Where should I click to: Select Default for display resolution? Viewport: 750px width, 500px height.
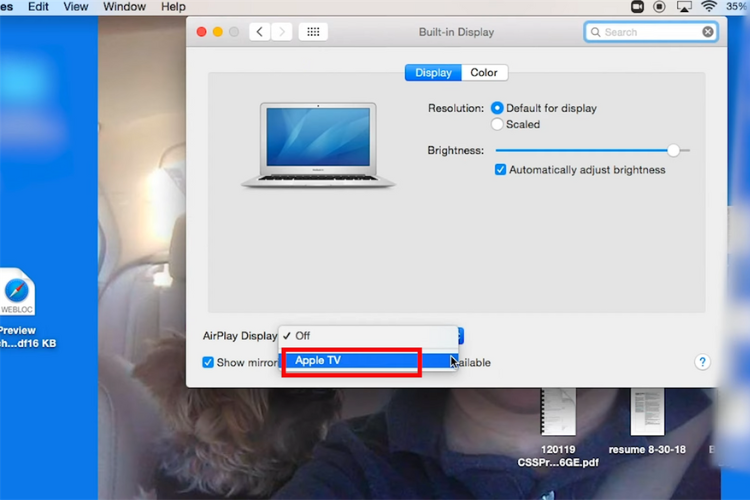point(497,108)
